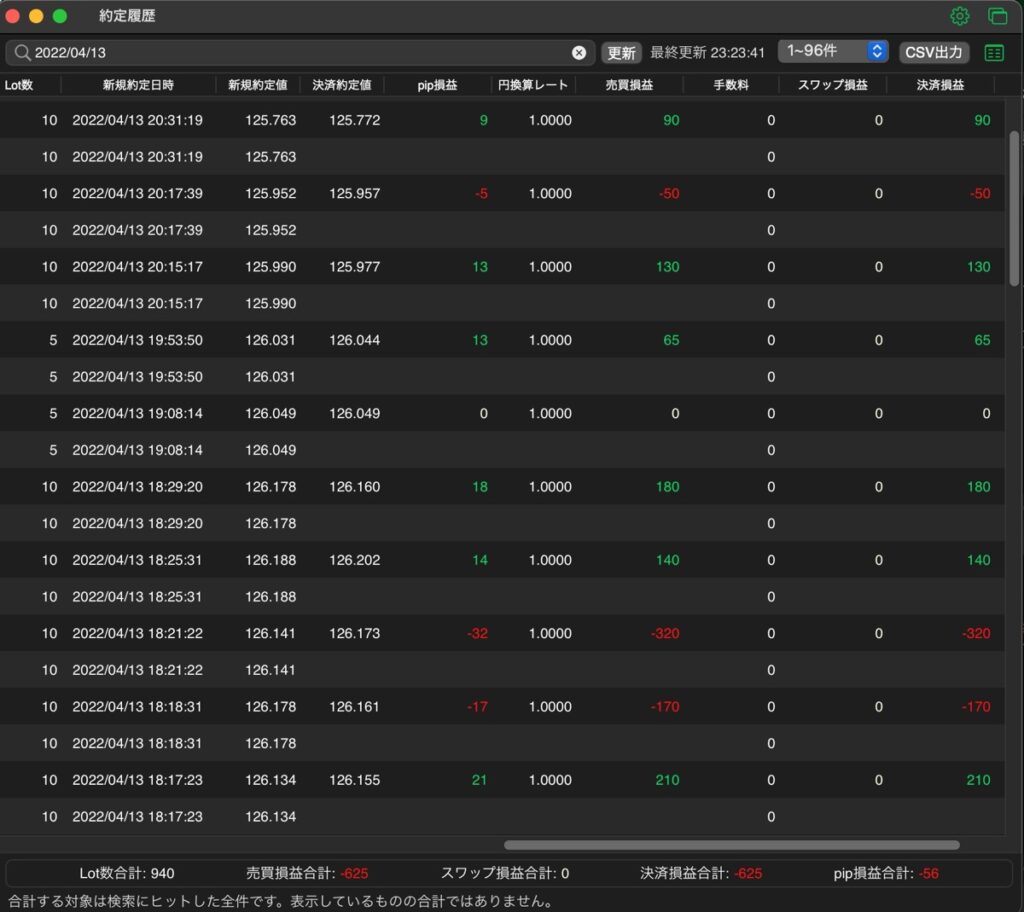Click the 売買損益 column header
Screen dimensions: 1024x912
(x=629, y=85)
